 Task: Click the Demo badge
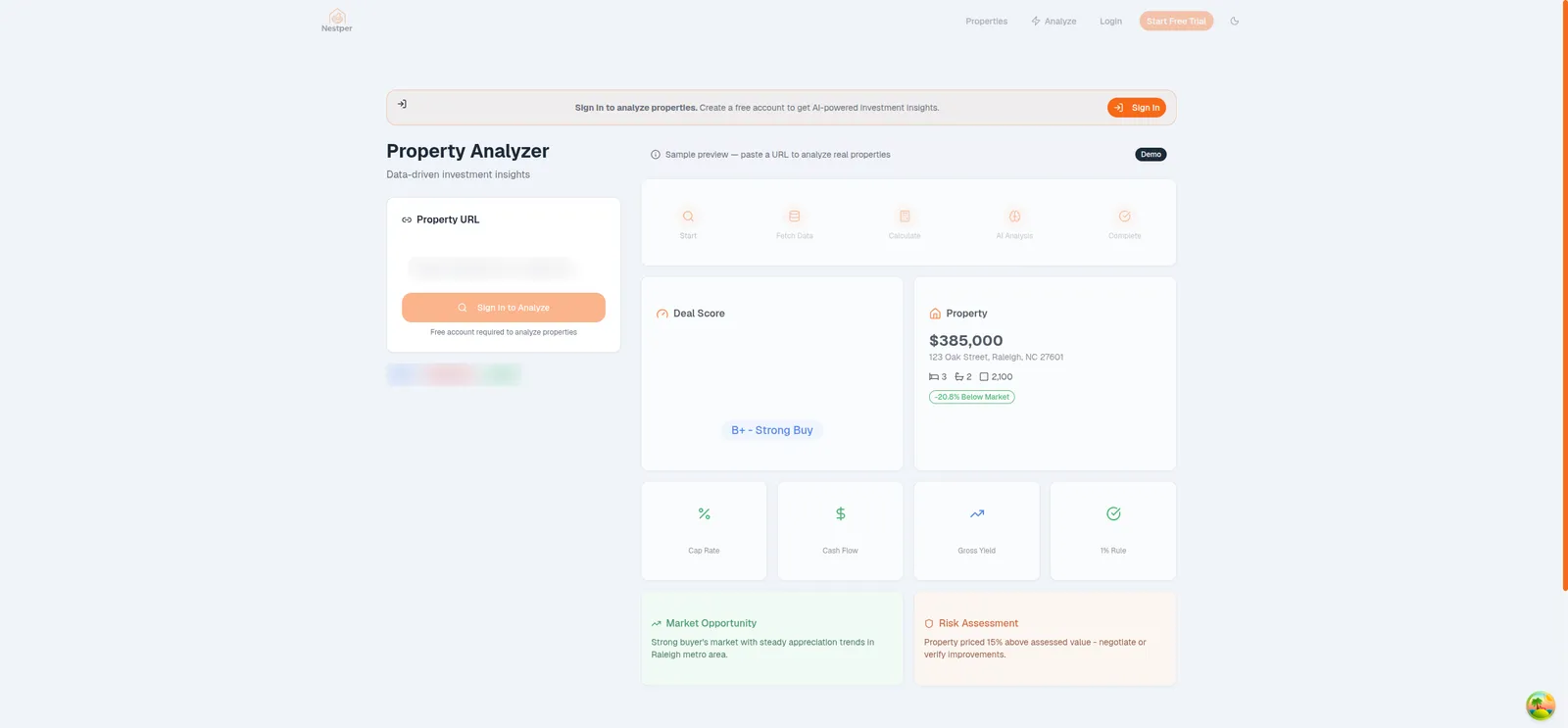pos(1151,155)
